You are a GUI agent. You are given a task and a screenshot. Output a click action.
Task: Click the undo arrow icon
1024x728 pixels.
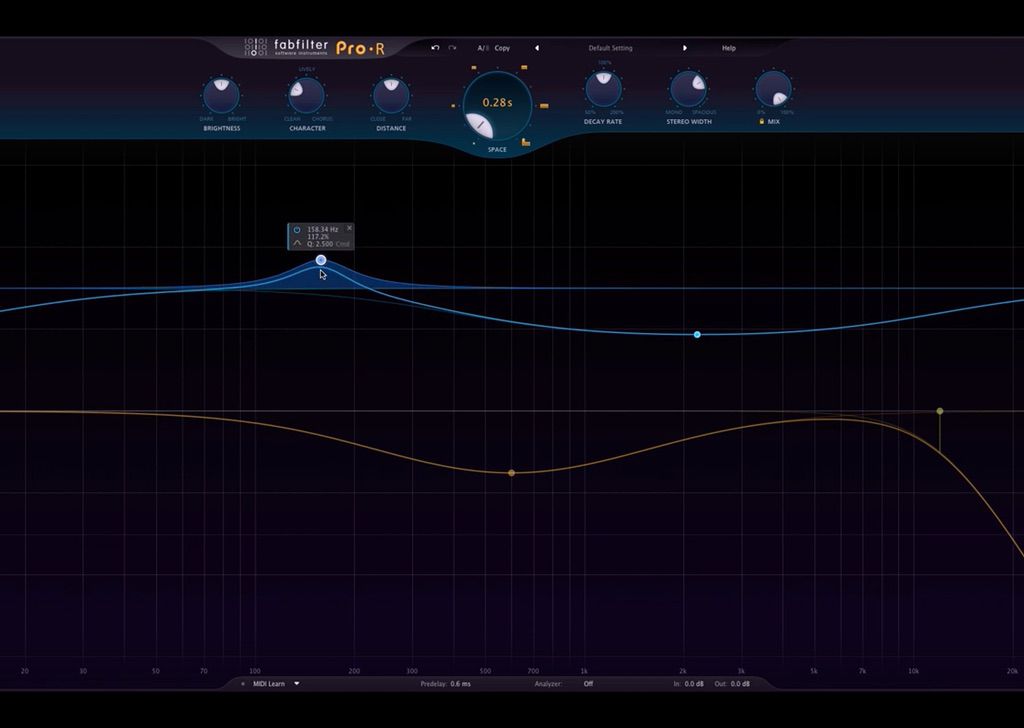(x=435, y=48)
